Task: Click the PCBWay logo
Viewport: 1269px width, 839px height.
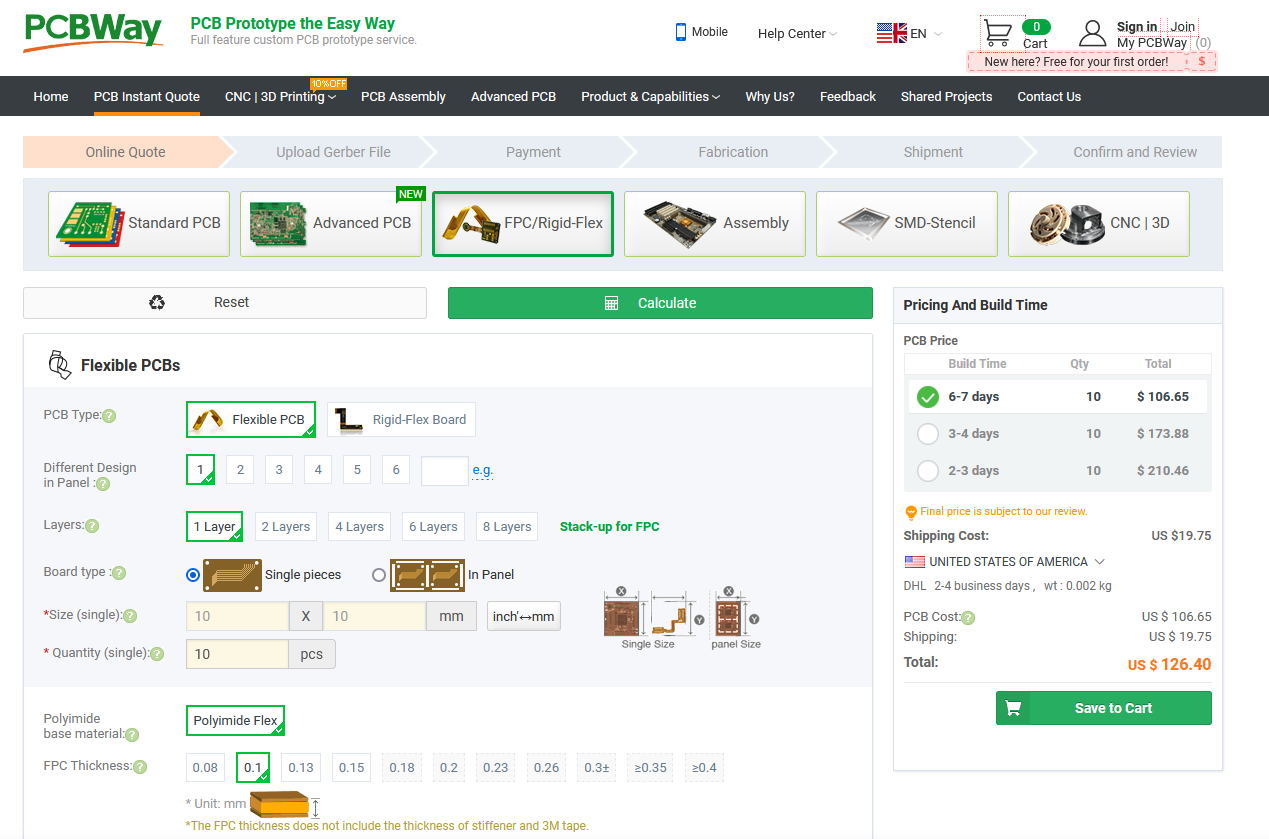Action: click(x=92, y=32)
